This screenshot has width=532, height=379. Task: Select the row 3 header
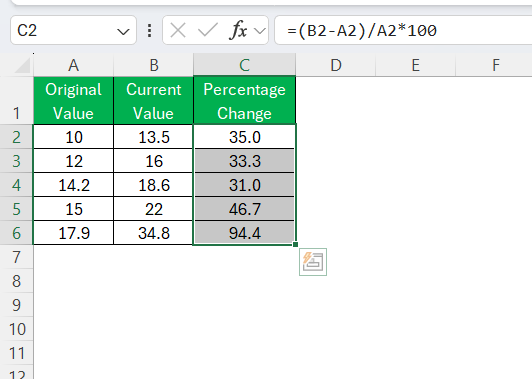pos(16,161)
